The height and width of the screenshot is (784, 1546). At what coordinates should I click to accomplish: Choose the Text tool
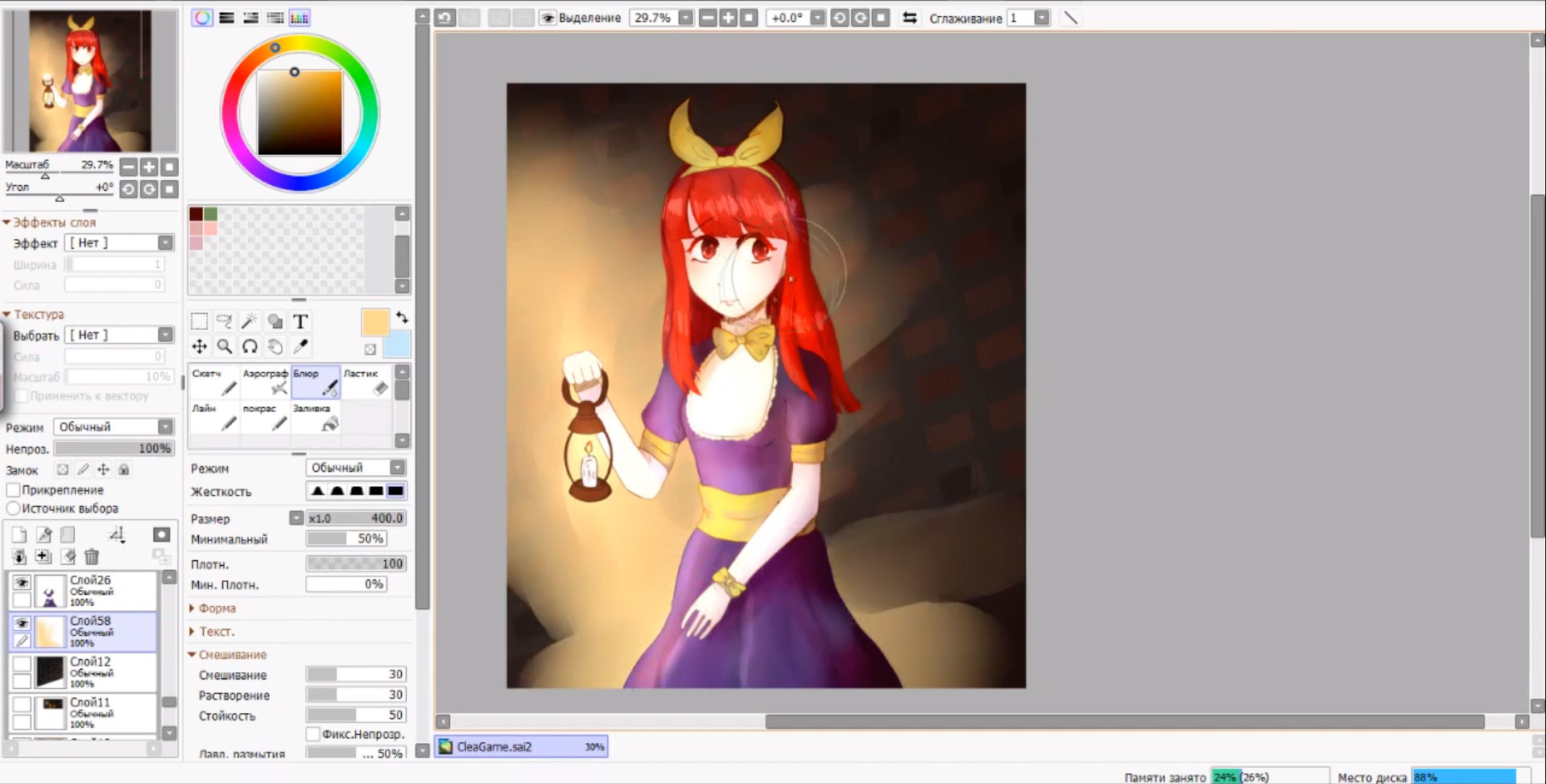(300, 322)
